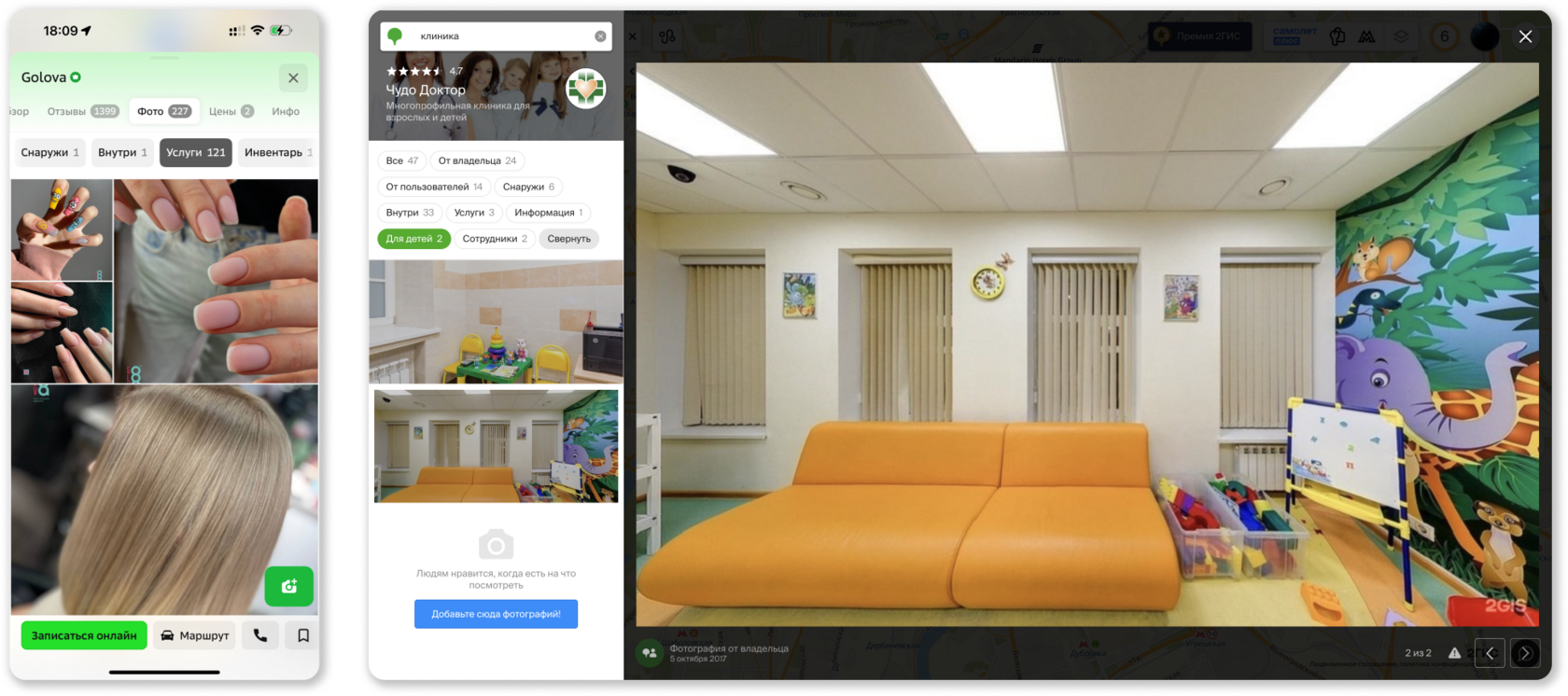Click the main orange sofa photo
This screenshot has height=696, width=1568.
[x=1087, y=344]
